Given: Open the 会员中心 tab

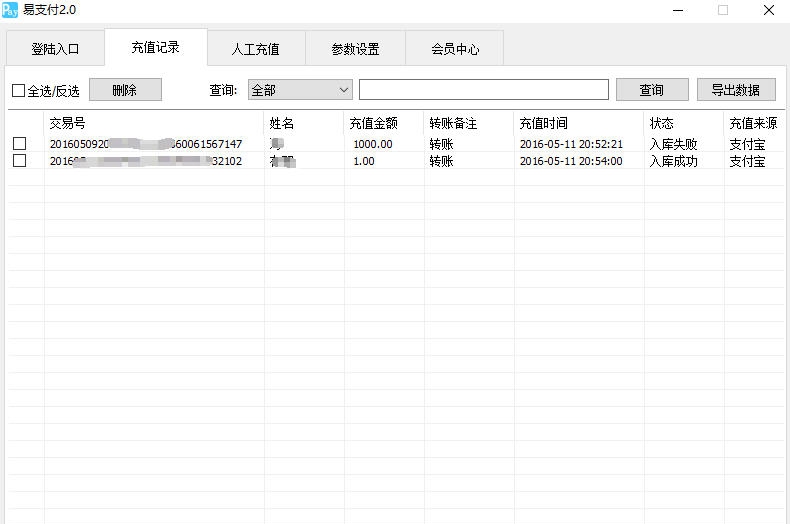Looking at the screenshot, I should [455, 49].
